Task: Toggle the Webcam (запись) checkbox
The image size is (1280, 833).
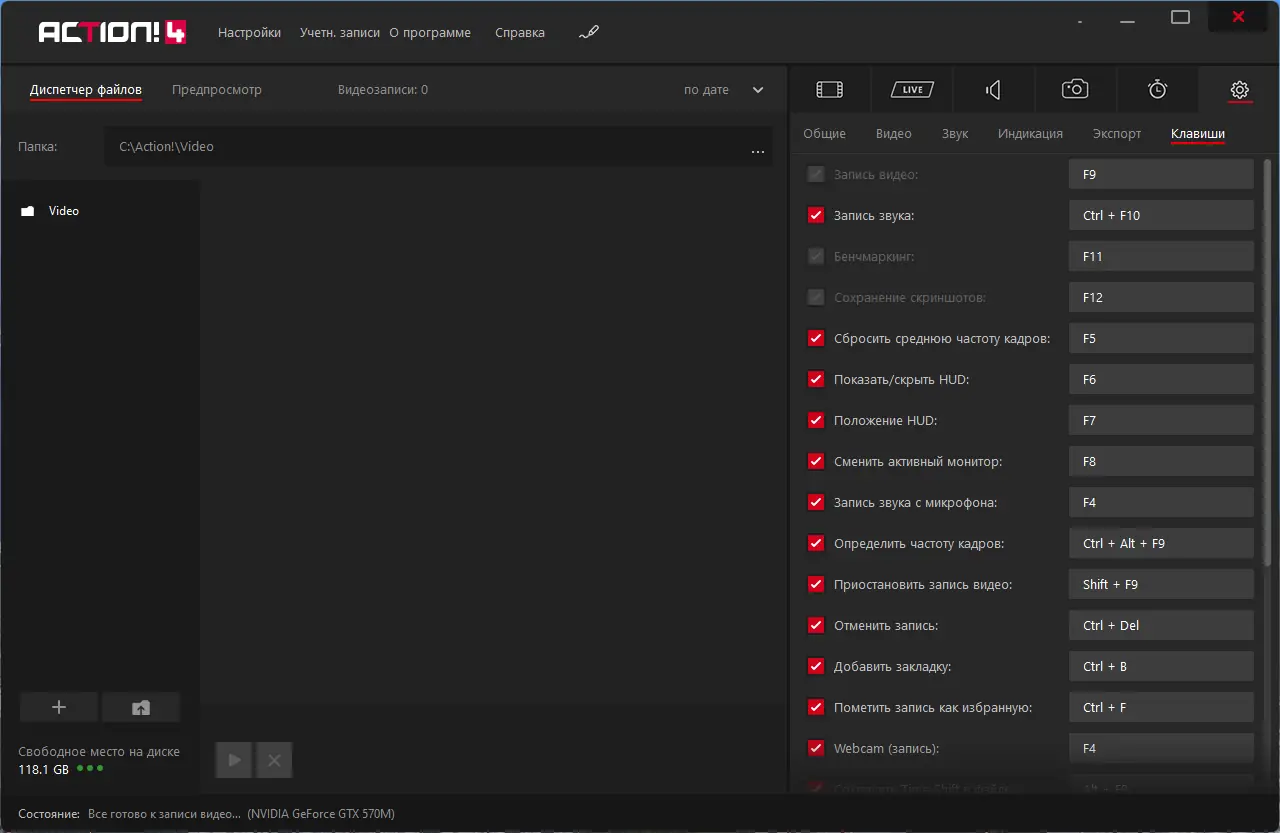Action: pos(816,748)
